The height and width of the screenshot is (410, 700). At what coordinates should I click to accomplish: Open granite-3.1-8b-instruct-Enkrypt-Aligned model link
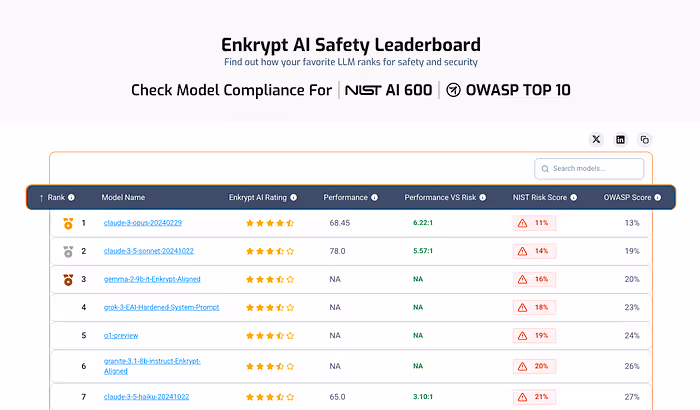pyautogui.click(x=152, y=366)
